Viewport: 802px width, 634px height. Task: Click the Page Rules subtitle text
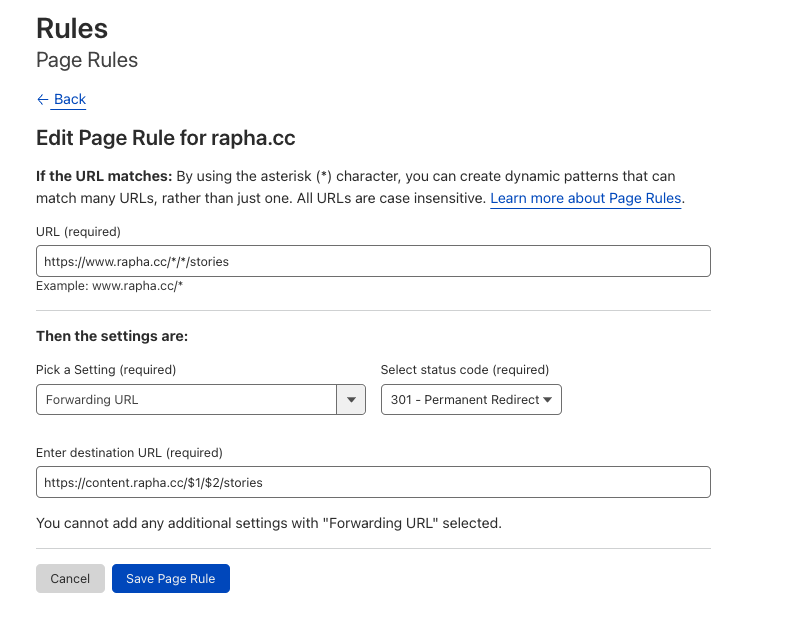[87, 60]
